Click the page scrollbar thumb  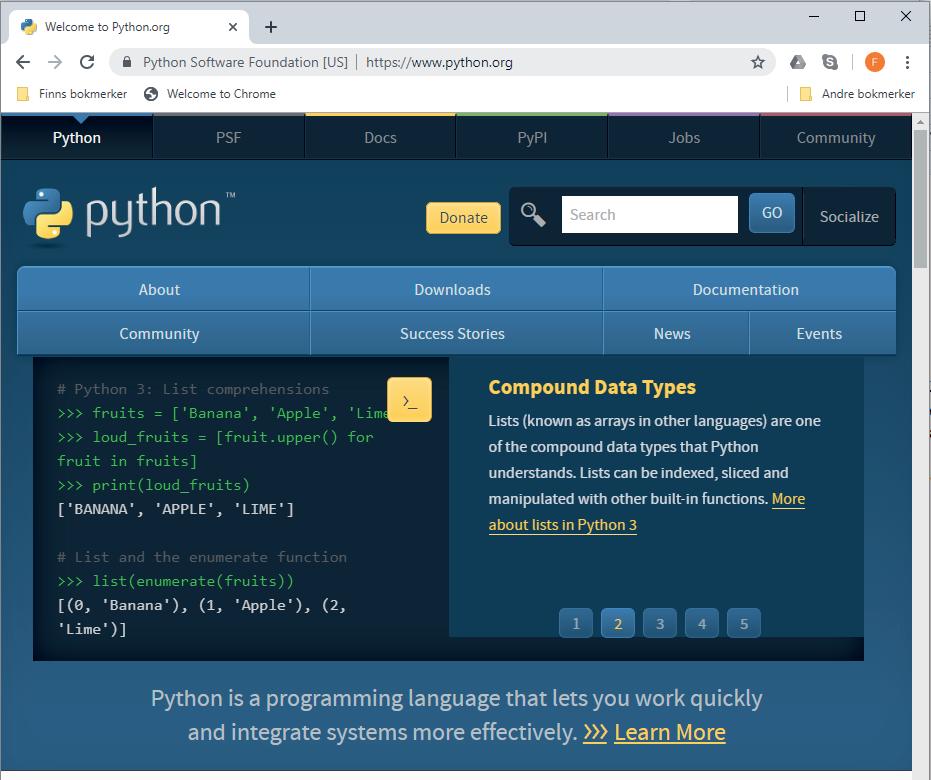pos(920,199)
